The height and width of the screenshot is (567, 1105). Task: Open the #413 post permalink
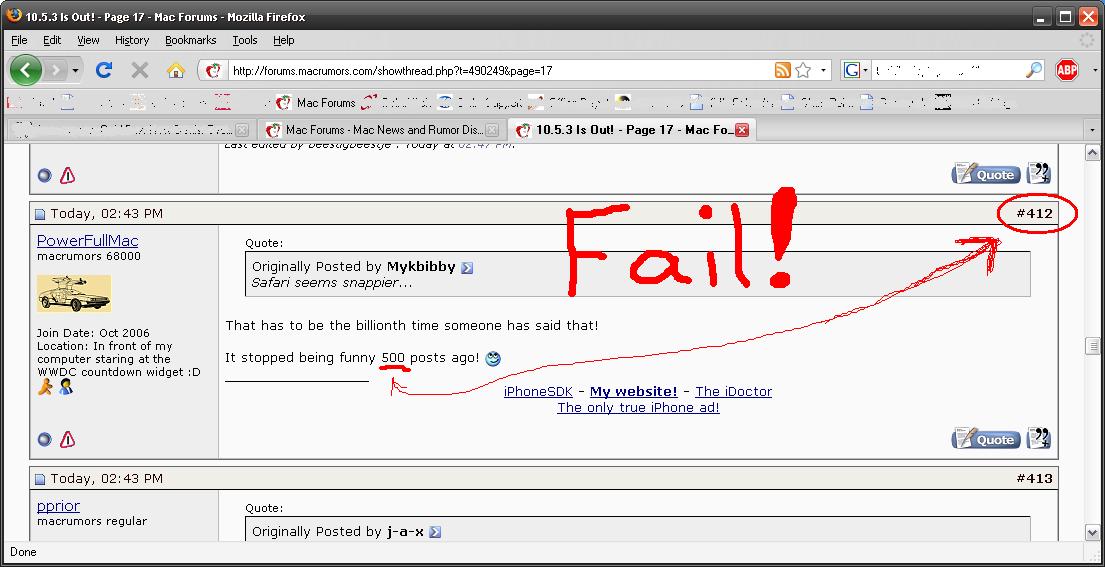tap(1034, 478)
